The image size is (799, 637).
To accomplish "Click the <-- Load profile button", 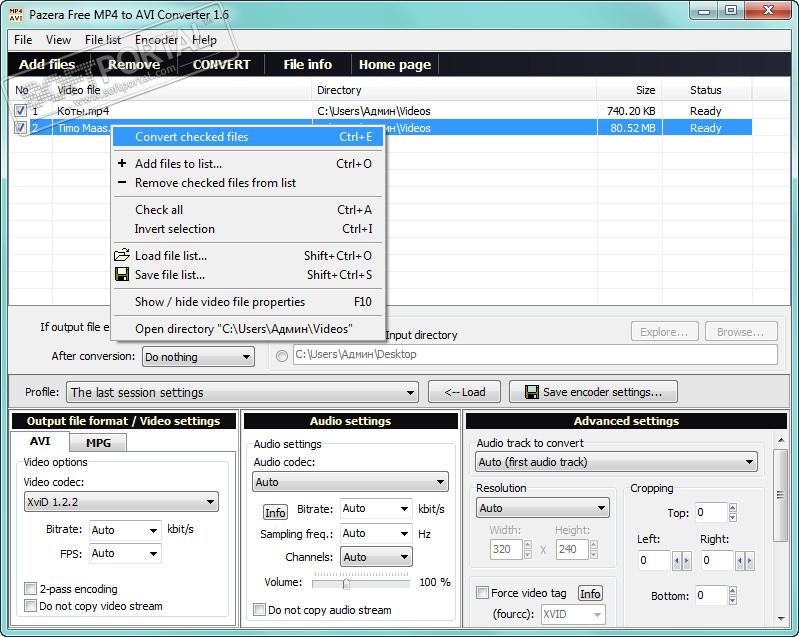I will click(x=464, y=392).
